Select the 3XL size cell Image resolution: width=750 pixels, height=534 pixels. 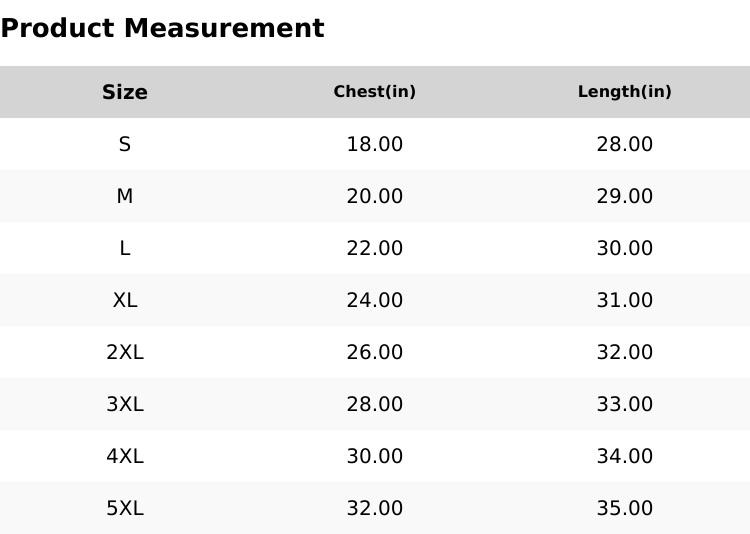(125, 404)
